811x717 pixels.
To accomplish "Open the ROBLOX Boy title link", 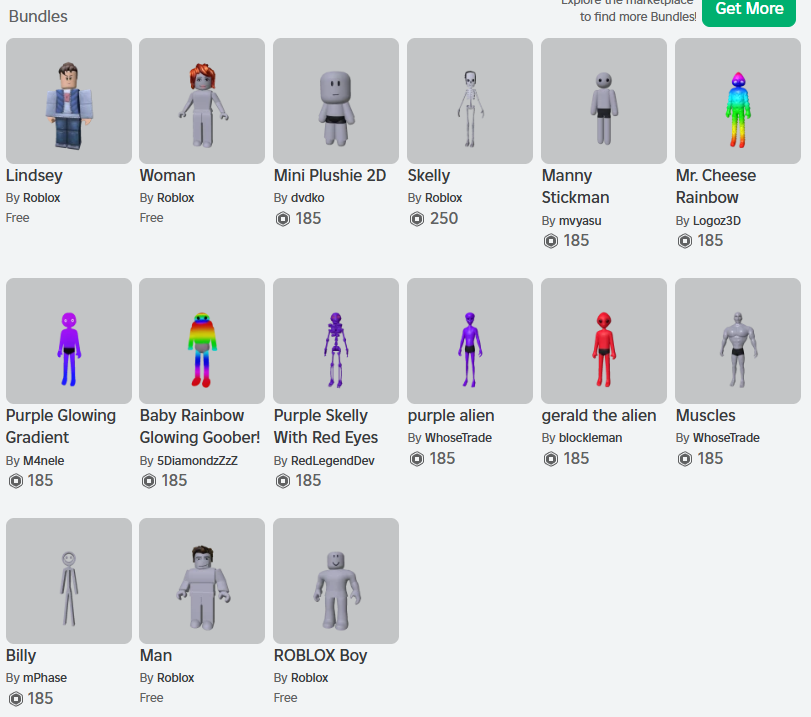I will (321, 656).
